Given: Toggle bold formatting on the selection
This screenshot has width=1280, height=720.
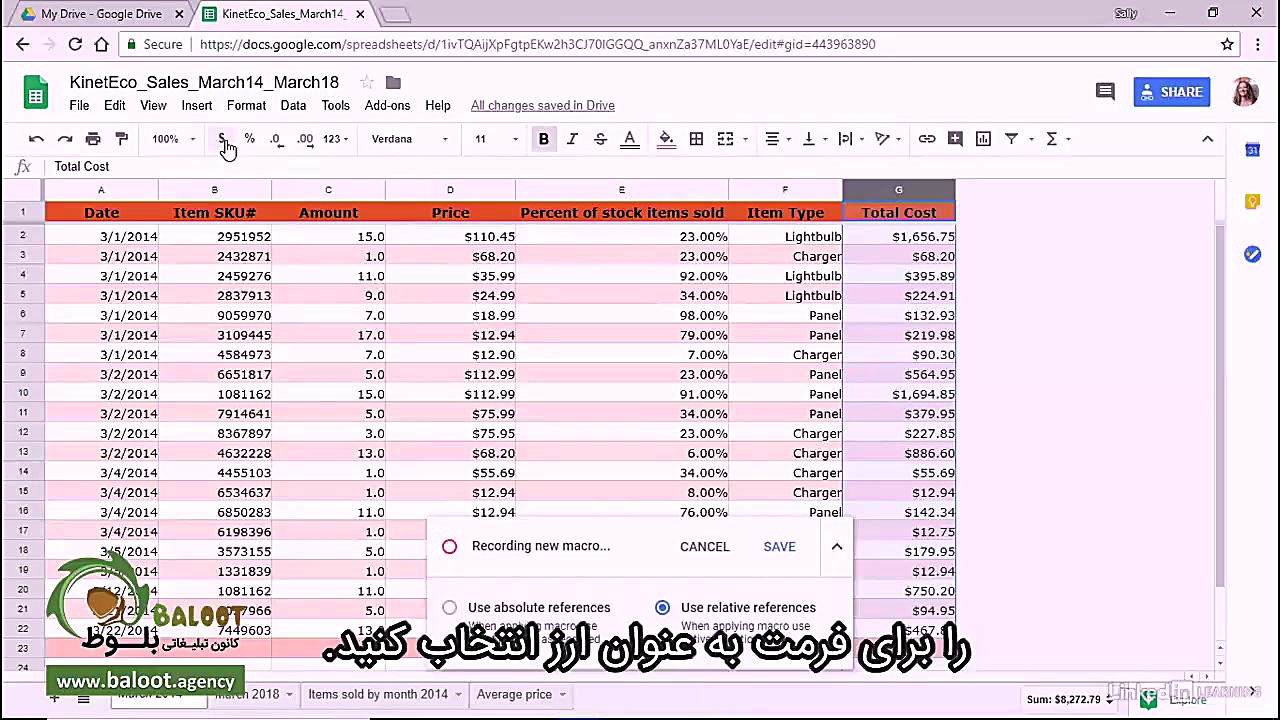Looking at the screenshot, I should 543,139.
